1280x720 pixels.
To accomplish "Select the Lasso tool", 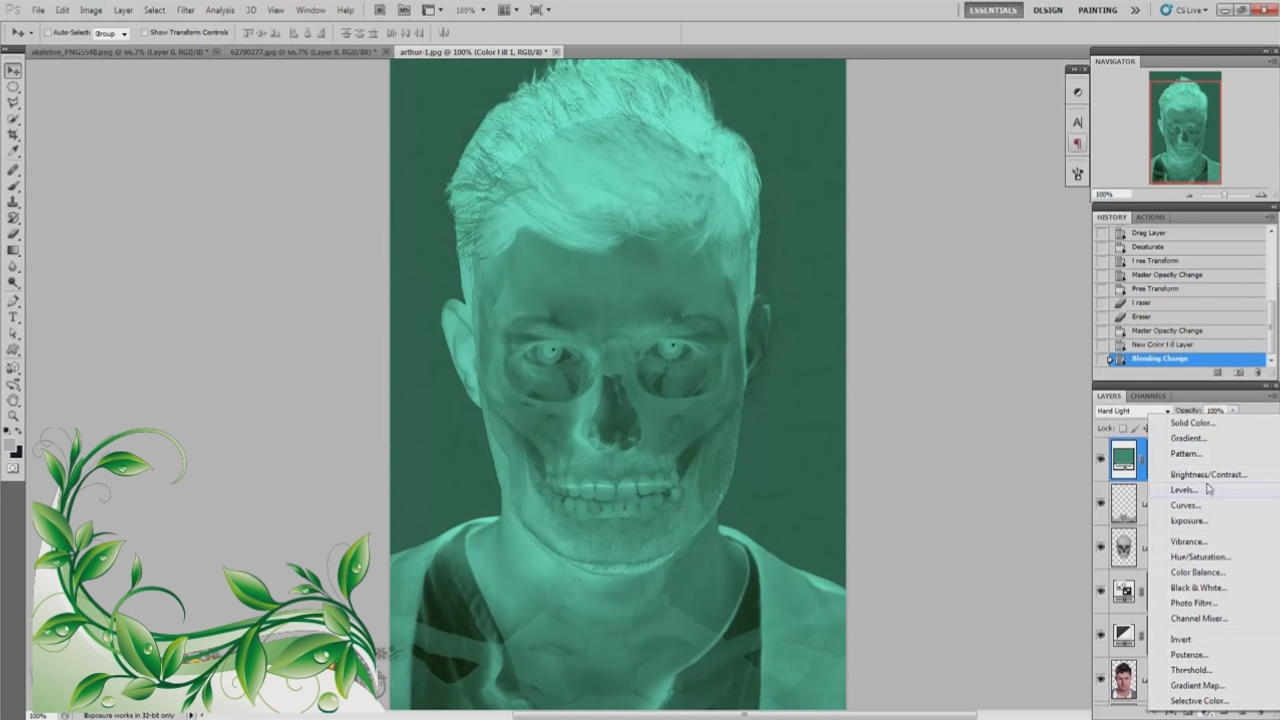I will pos(13,103).
